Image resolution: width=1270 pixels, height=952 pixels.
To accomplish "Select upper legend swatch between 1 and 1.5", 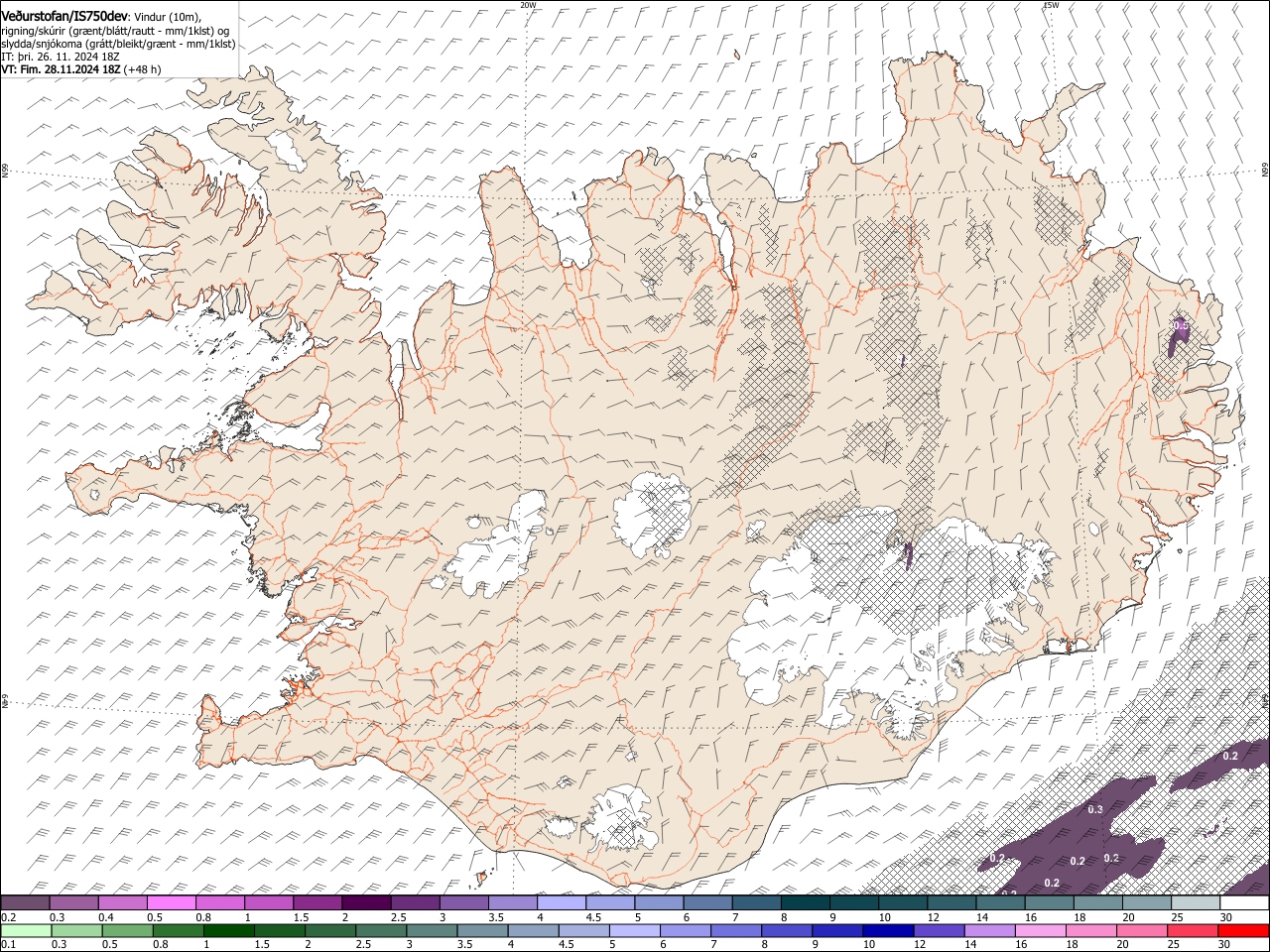I will (x=270, y=903).
